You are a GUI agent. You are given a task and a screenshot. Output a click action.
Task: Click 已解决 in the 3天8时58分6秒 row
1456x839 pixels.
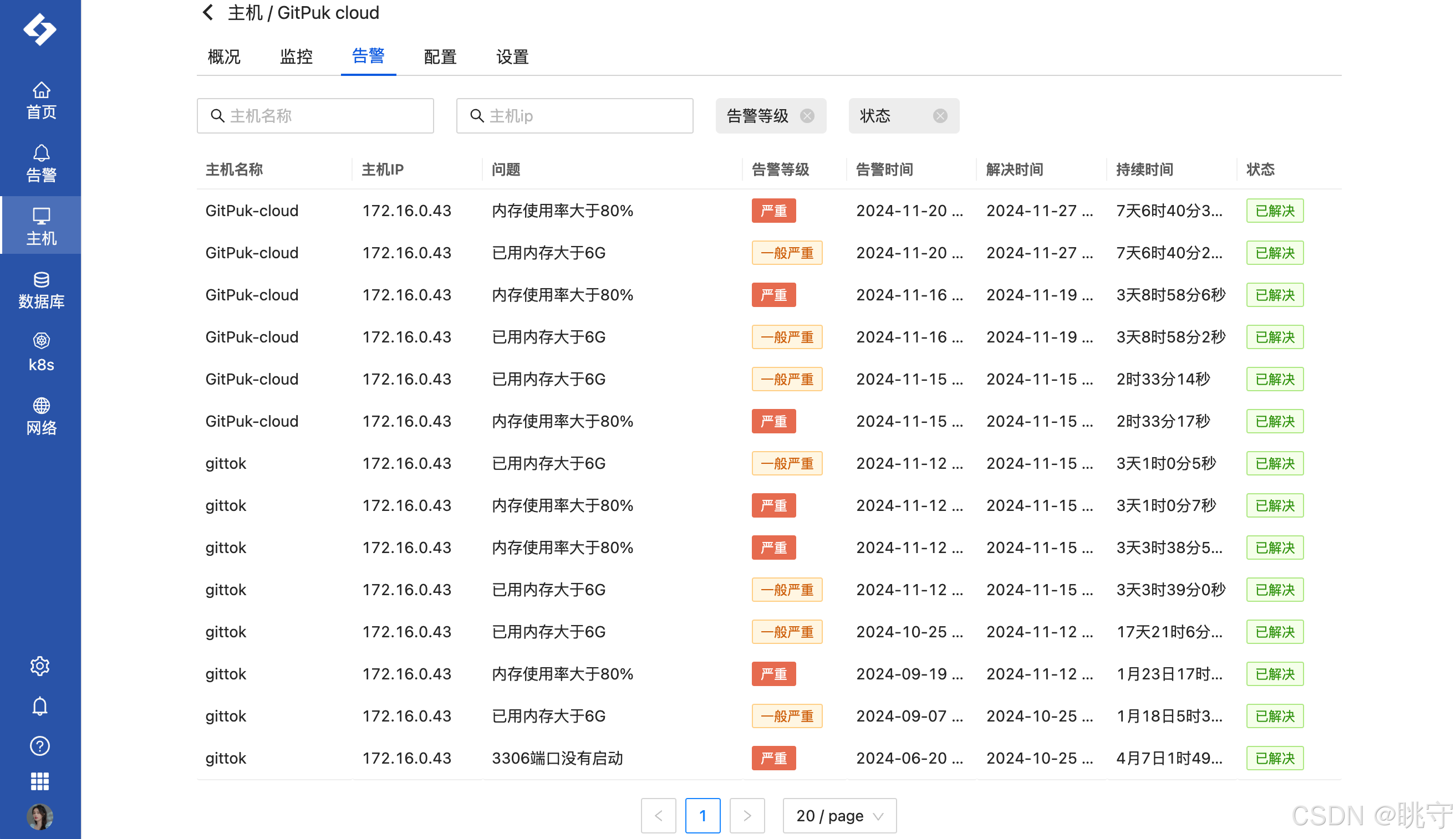click(x=1275, y=294)
